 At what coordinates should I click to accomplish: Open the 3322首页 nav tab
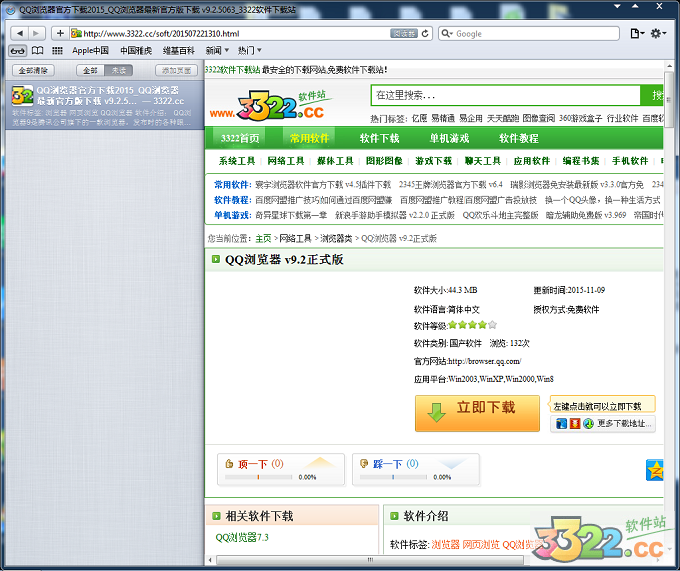240,138
